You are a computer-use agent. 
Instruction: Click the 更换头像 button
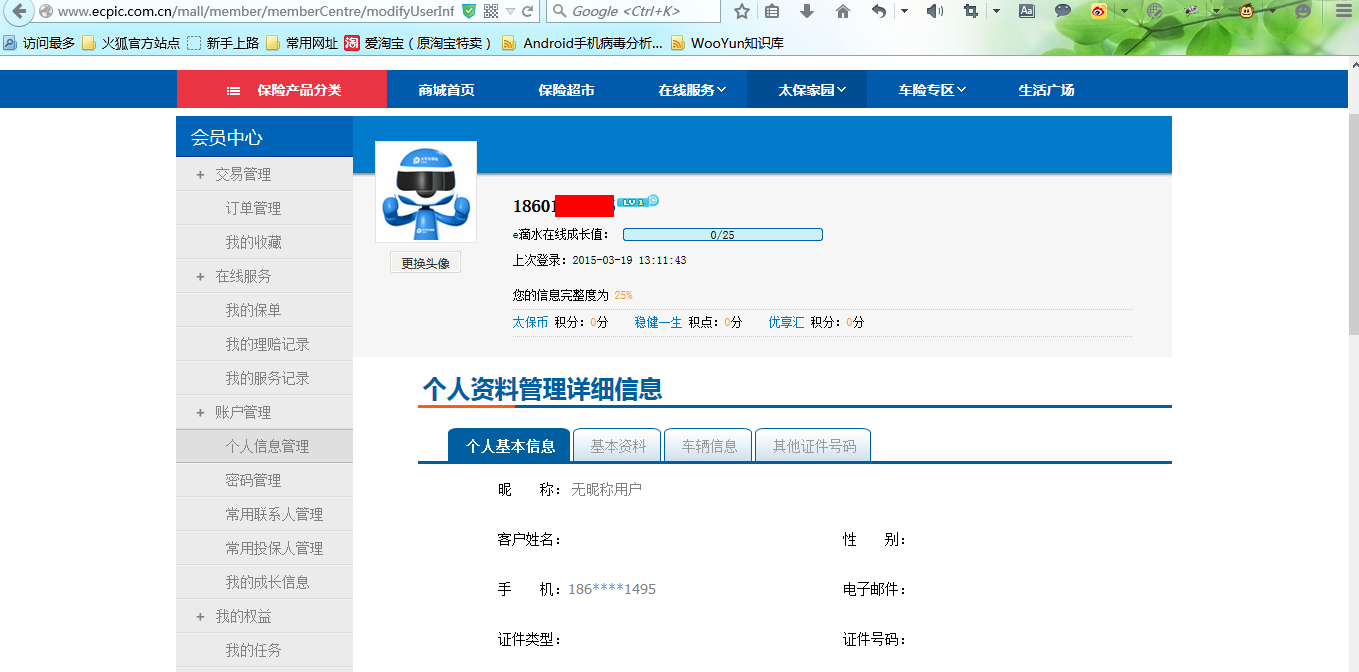click(425, 263)
